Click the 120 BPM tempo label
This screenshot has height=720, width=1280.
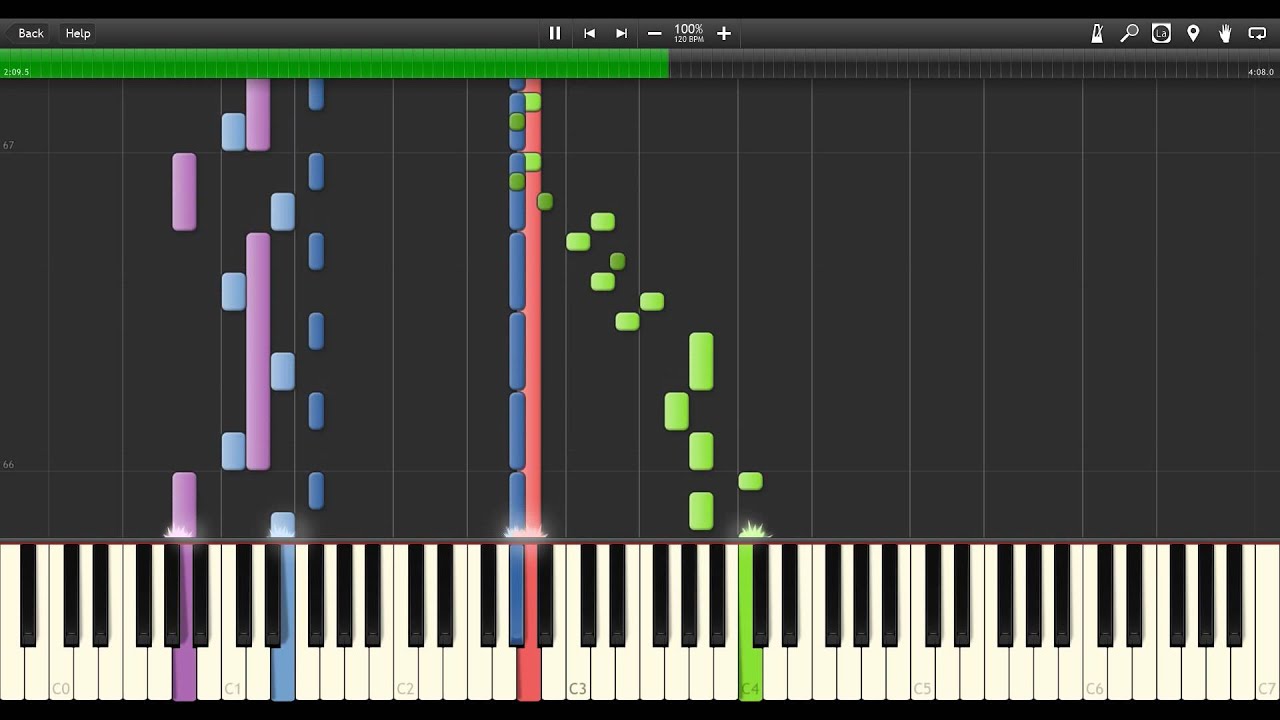point(688,40)
